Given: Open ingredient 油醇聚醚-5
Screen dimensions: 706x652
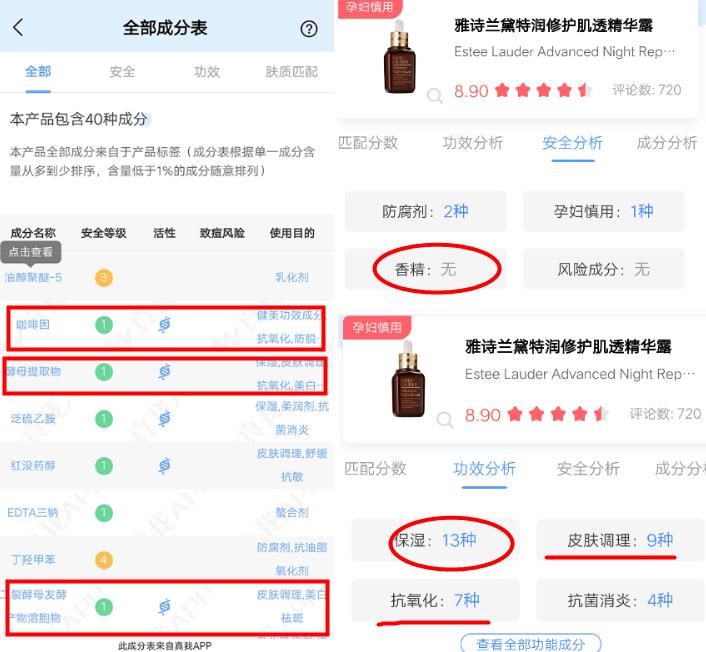Looking at the screenshot, I should [33, 277].
